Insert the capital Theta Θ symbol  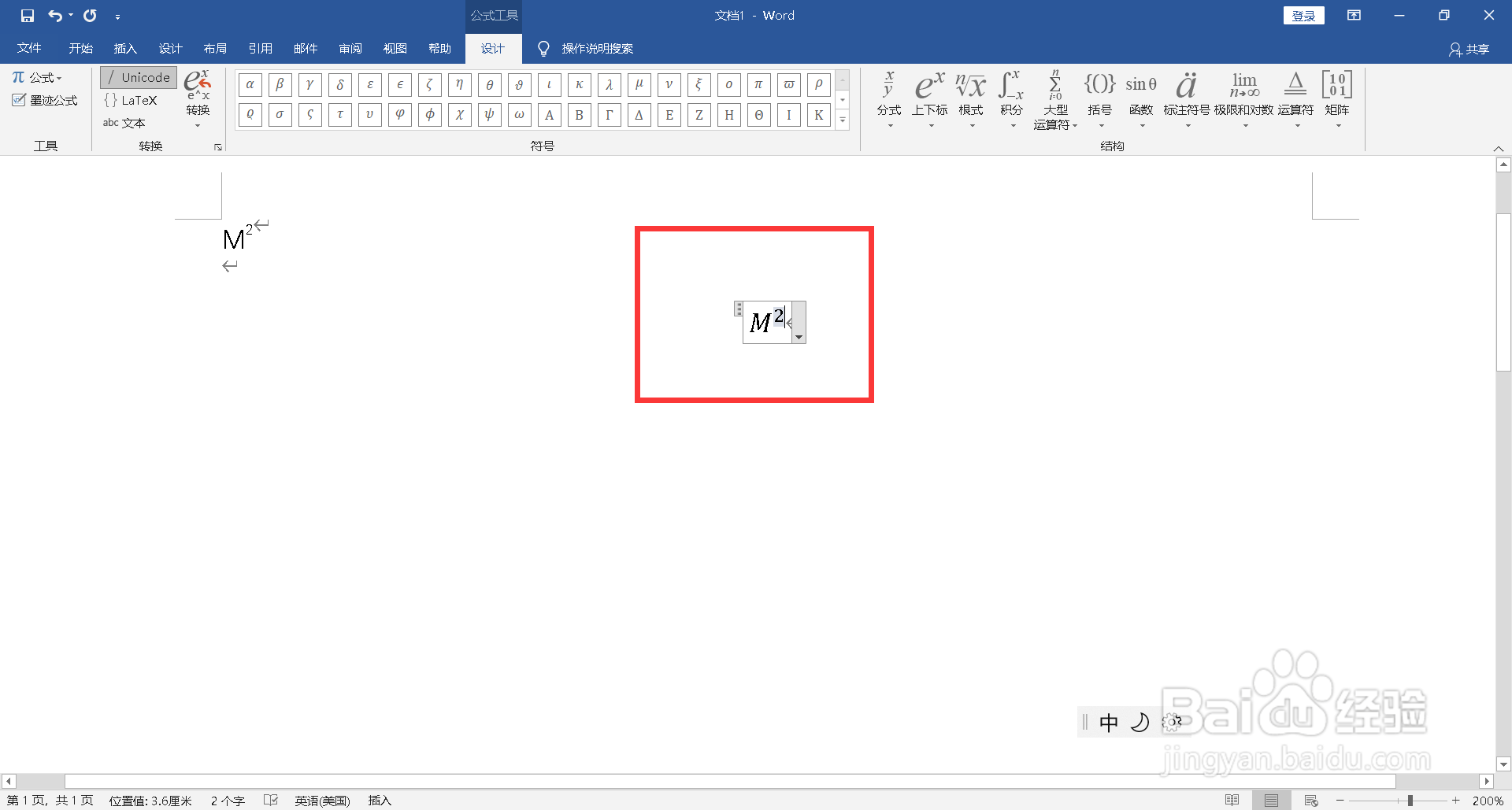[758, 115]
